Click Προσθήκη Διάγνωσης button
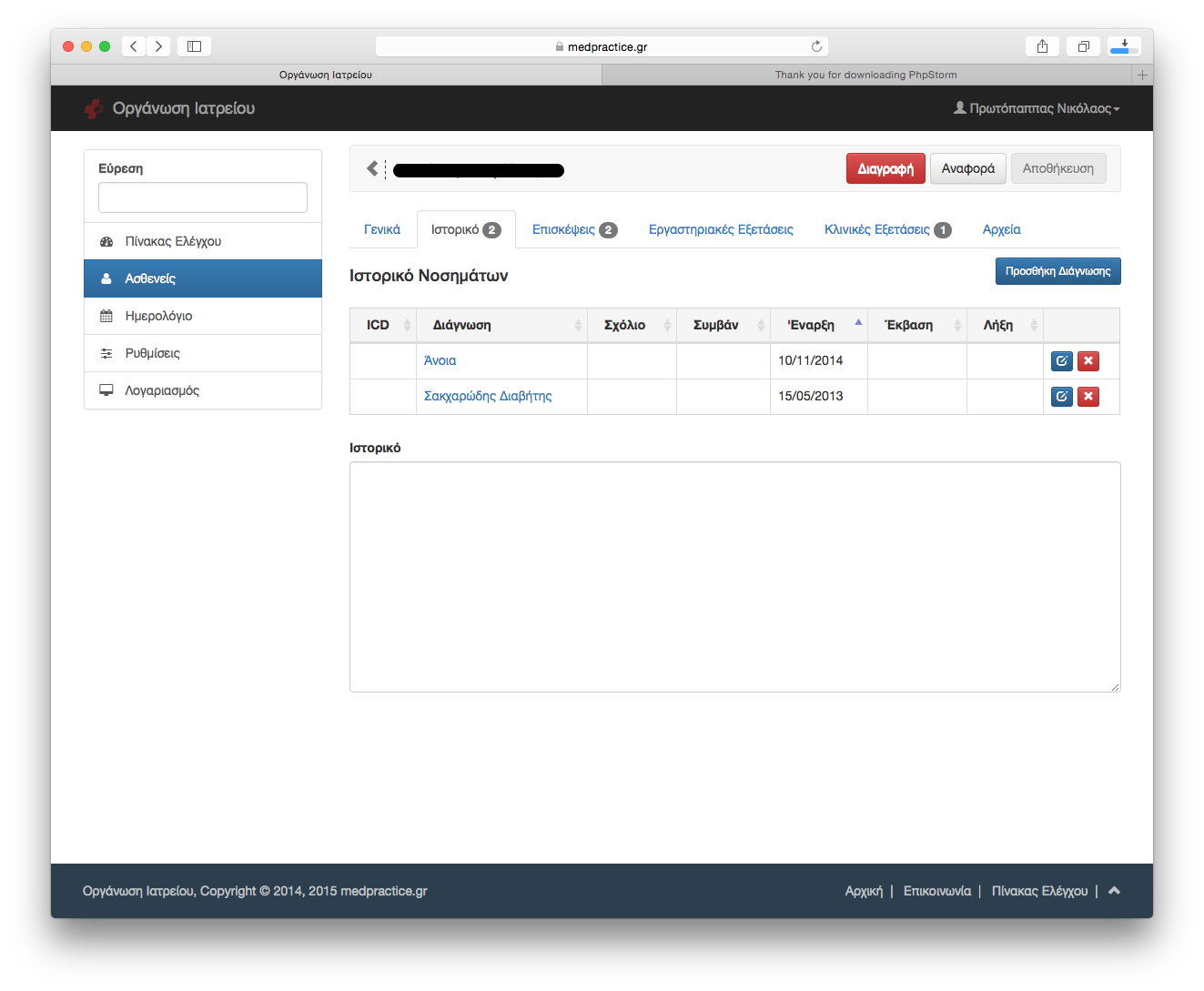 [1057, 271]
